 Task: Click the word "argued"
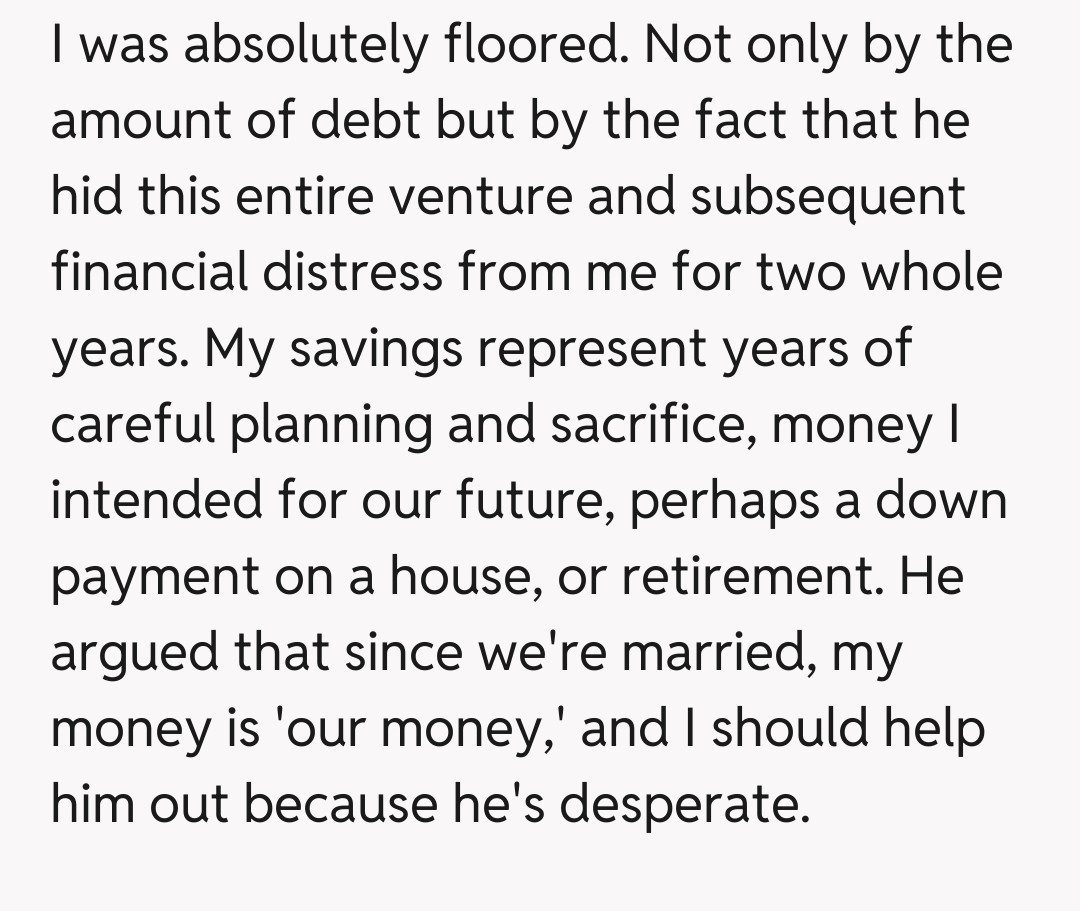point(138,653)
